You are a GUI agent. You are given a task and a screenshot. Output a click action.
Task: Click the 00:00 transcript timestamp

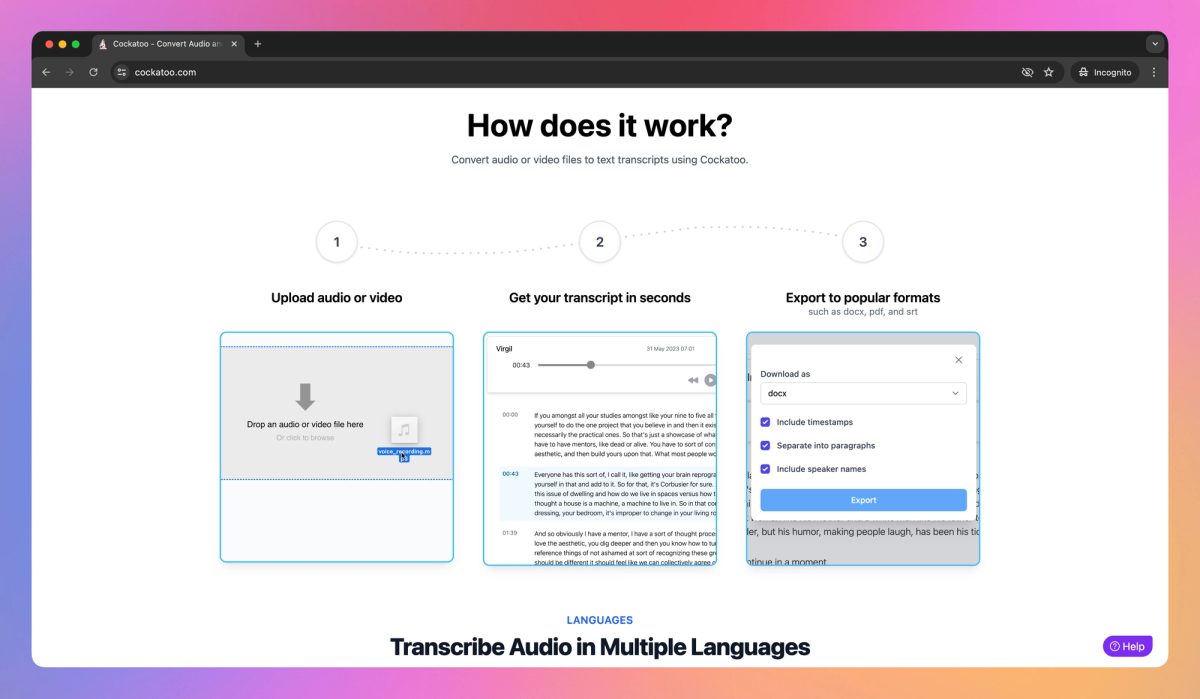[x=510, y=414]
